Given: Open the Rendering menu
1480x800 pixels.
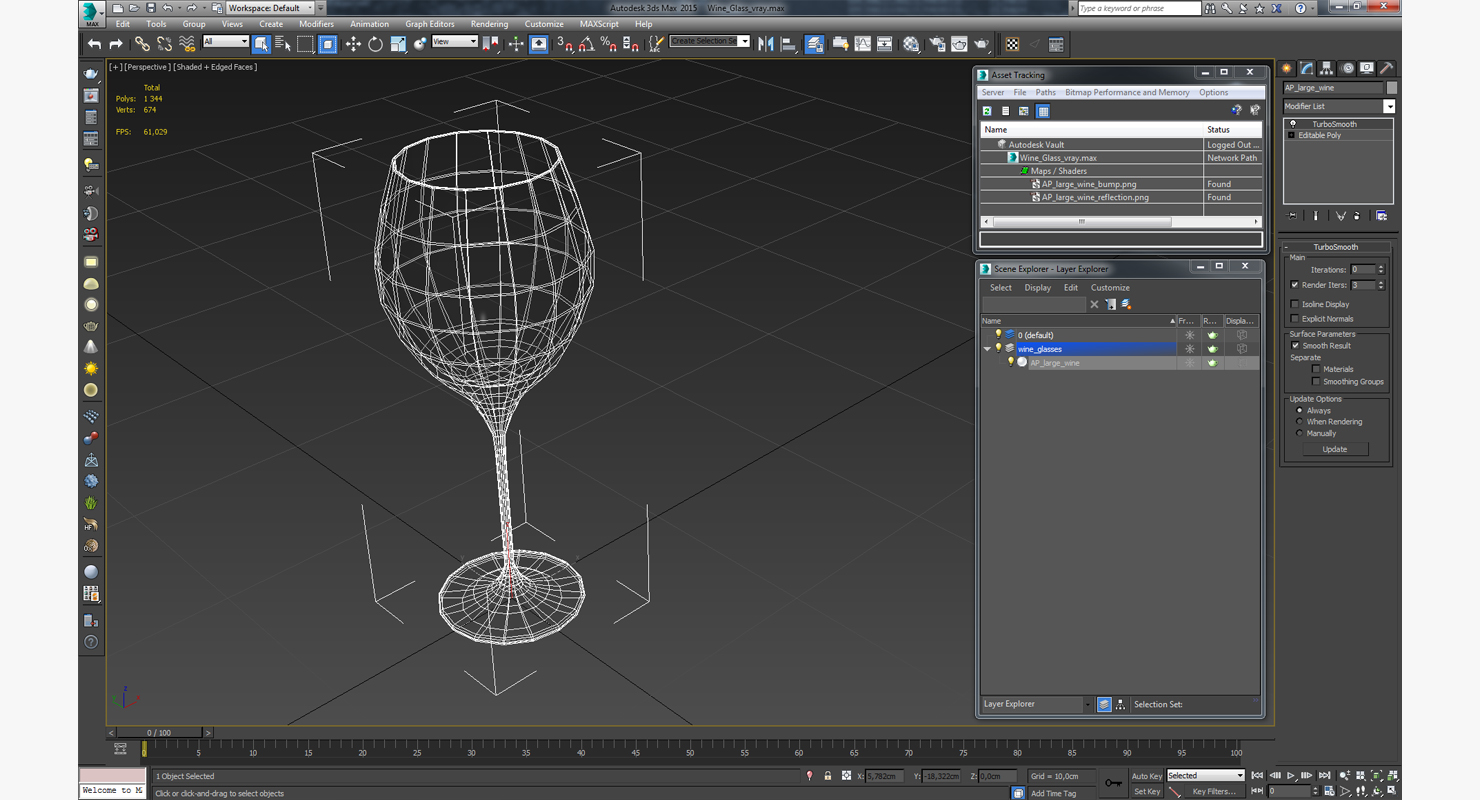Looking at the screenshot, I should point(489,24).
